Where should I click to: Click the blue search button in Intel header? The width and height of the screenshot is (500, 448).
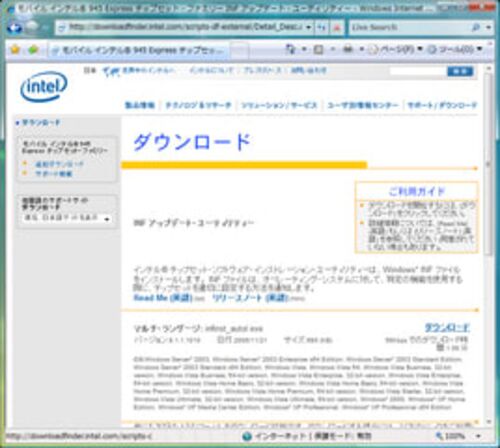(460, 71)
